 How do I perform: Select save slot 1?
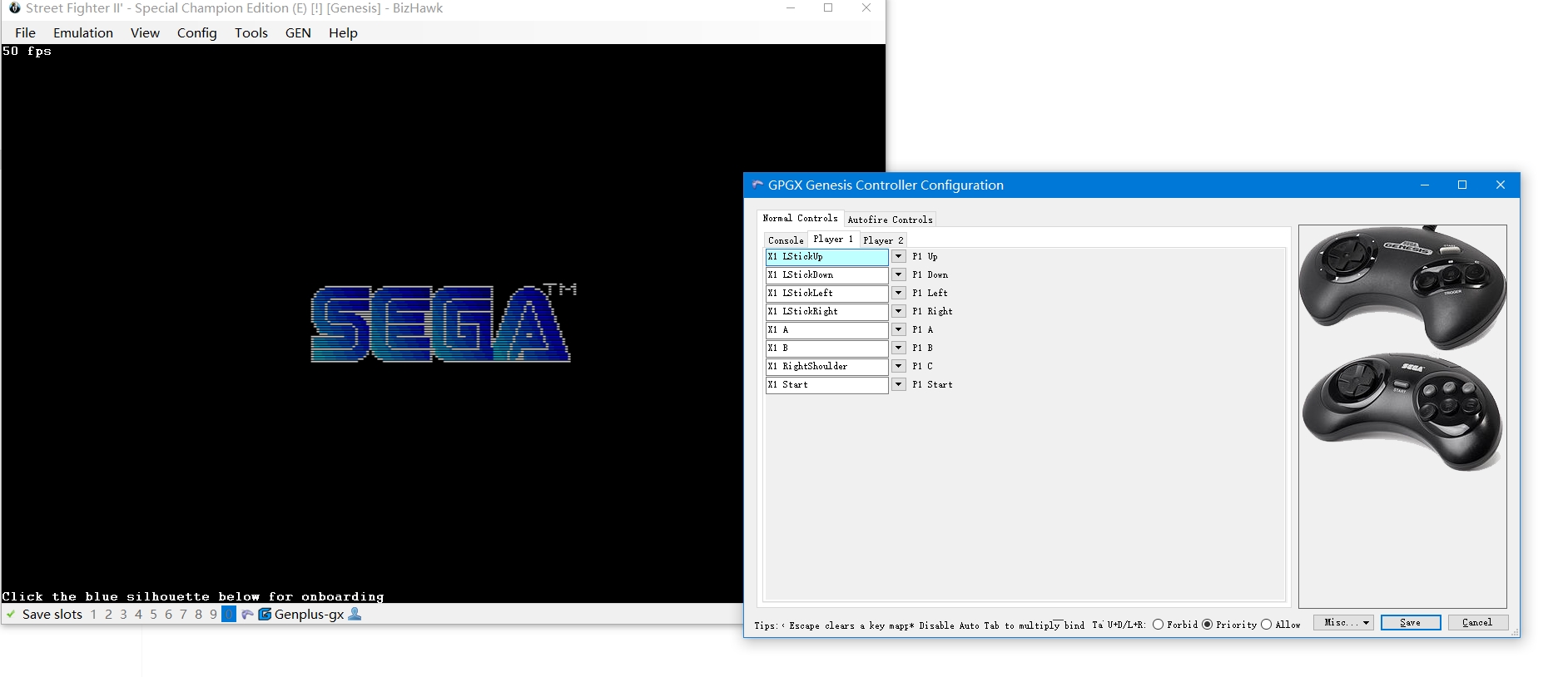pos(93,615)
